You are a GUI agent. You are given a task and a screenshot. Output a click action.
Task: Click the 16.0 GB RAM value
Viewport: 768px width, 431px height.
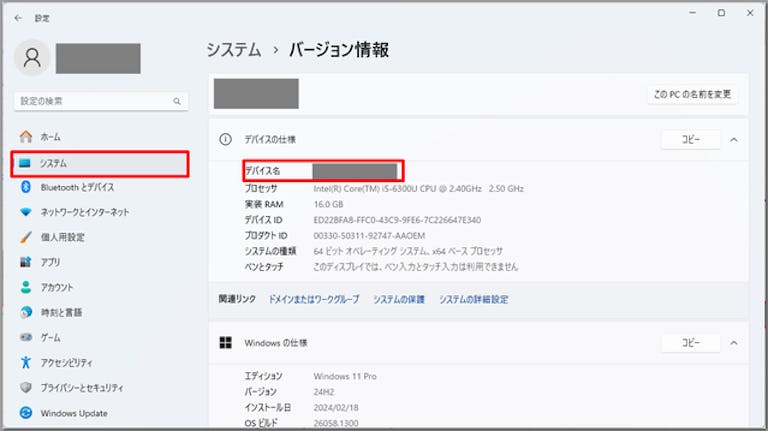(328, 204)
